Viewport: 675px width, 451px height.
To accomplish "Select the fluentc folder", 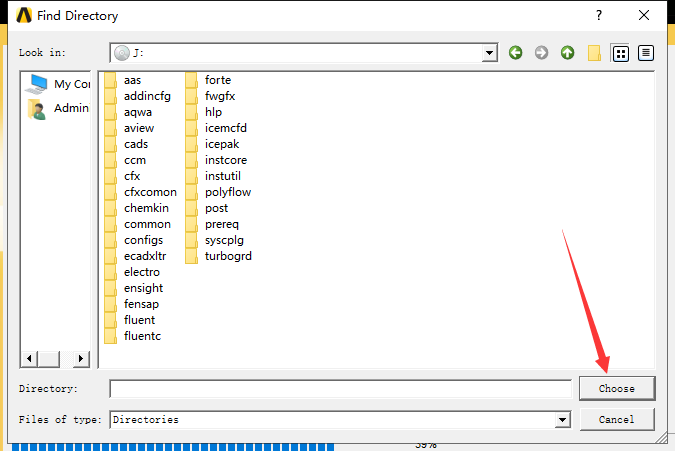I will (133, 336).
